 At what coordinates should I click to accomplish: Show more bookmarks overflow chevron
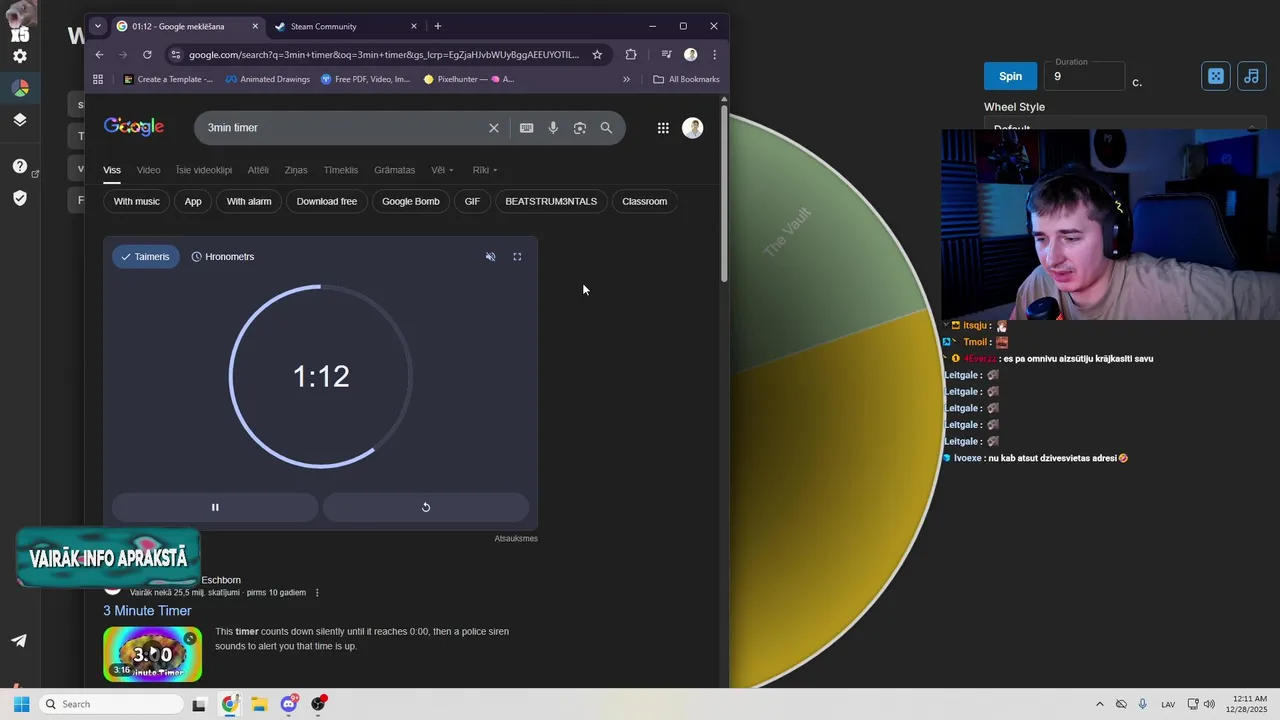(x=627, y=79)
